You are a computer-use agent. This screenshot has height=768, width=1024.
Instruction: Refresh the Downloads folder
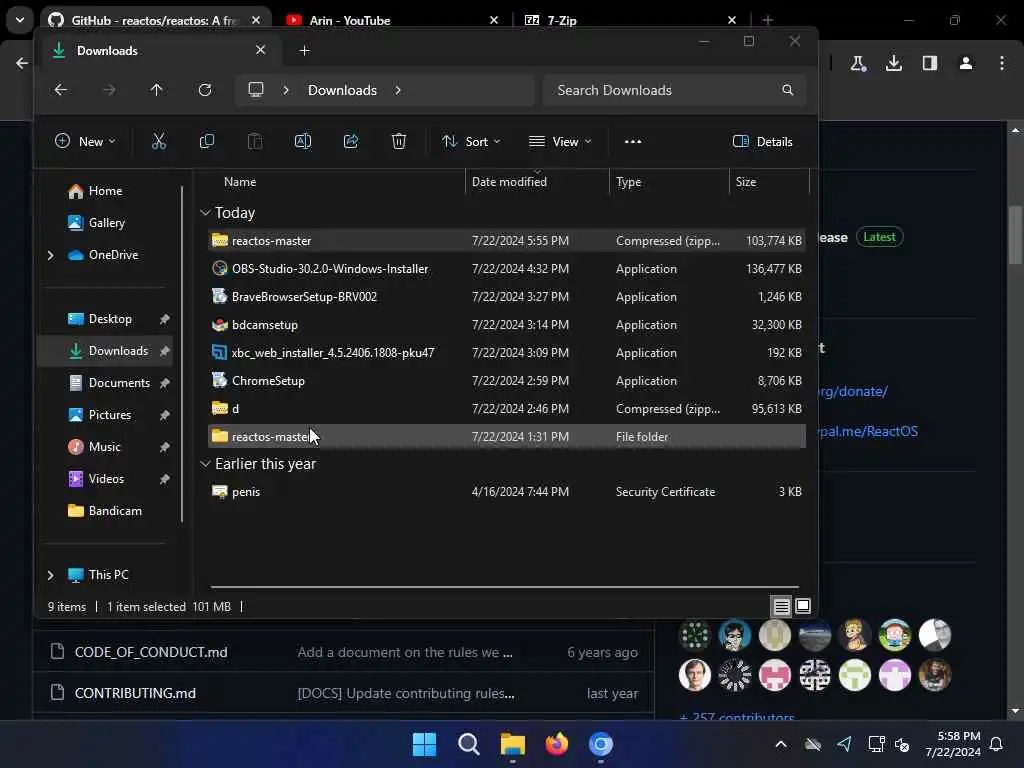(x=205, y=90)
